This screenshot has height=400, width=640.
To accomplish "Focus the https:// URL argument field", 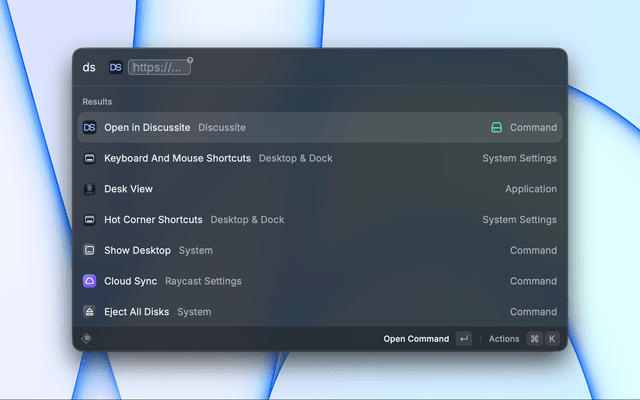I will (x=159, y=67).
